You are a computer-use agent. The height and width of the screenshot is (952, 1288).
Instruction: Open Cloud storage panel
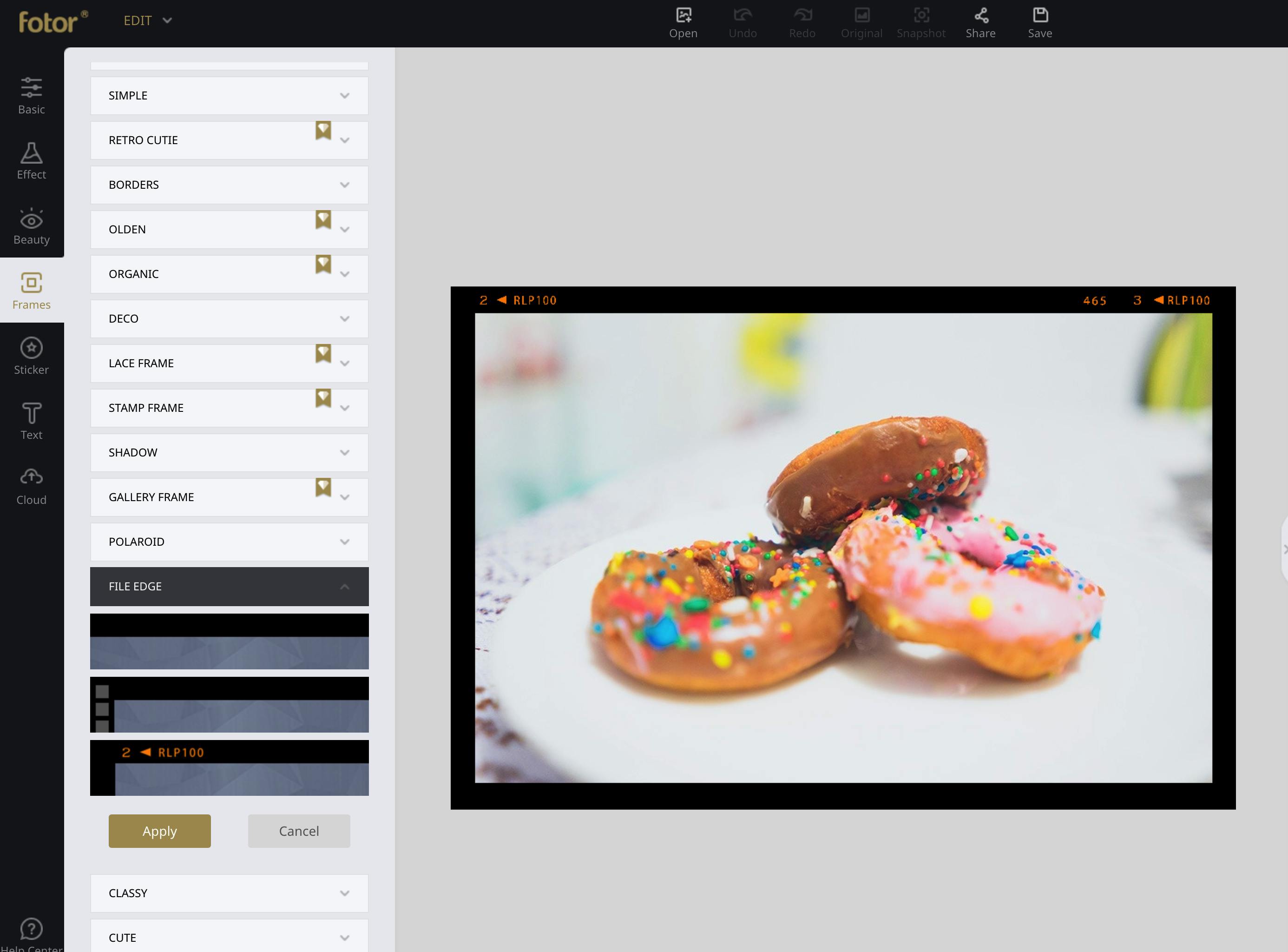pyautogui.click(x=31, y=486)
